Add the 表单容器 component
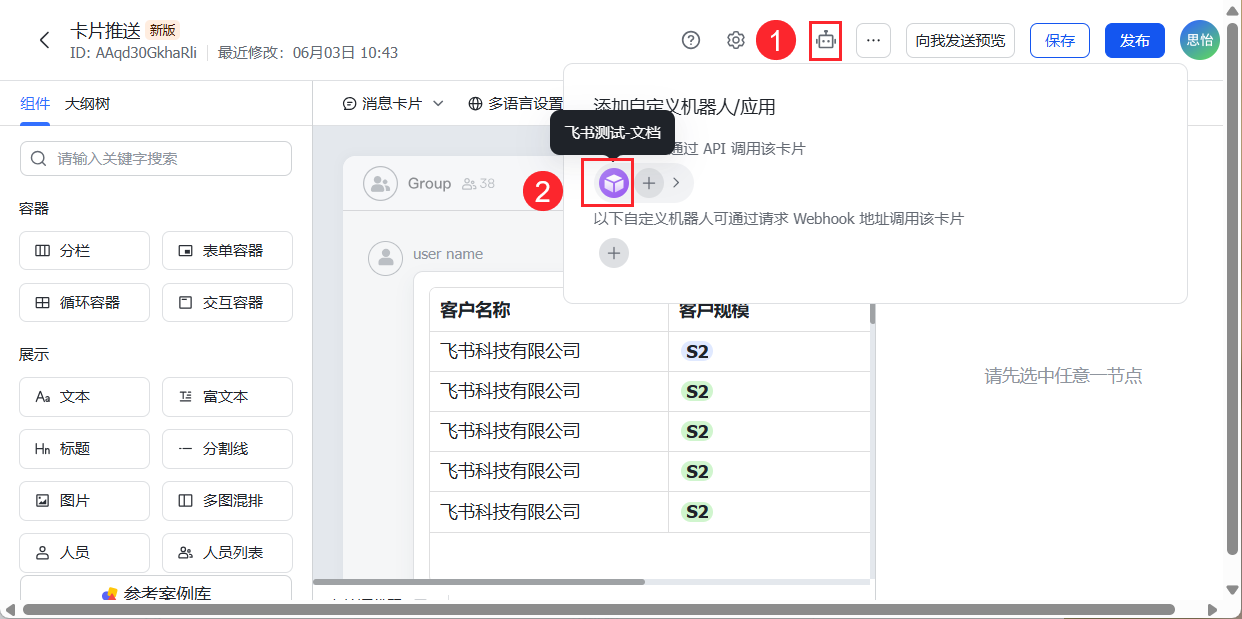The image size is (1242, 619). click(227, 251)
